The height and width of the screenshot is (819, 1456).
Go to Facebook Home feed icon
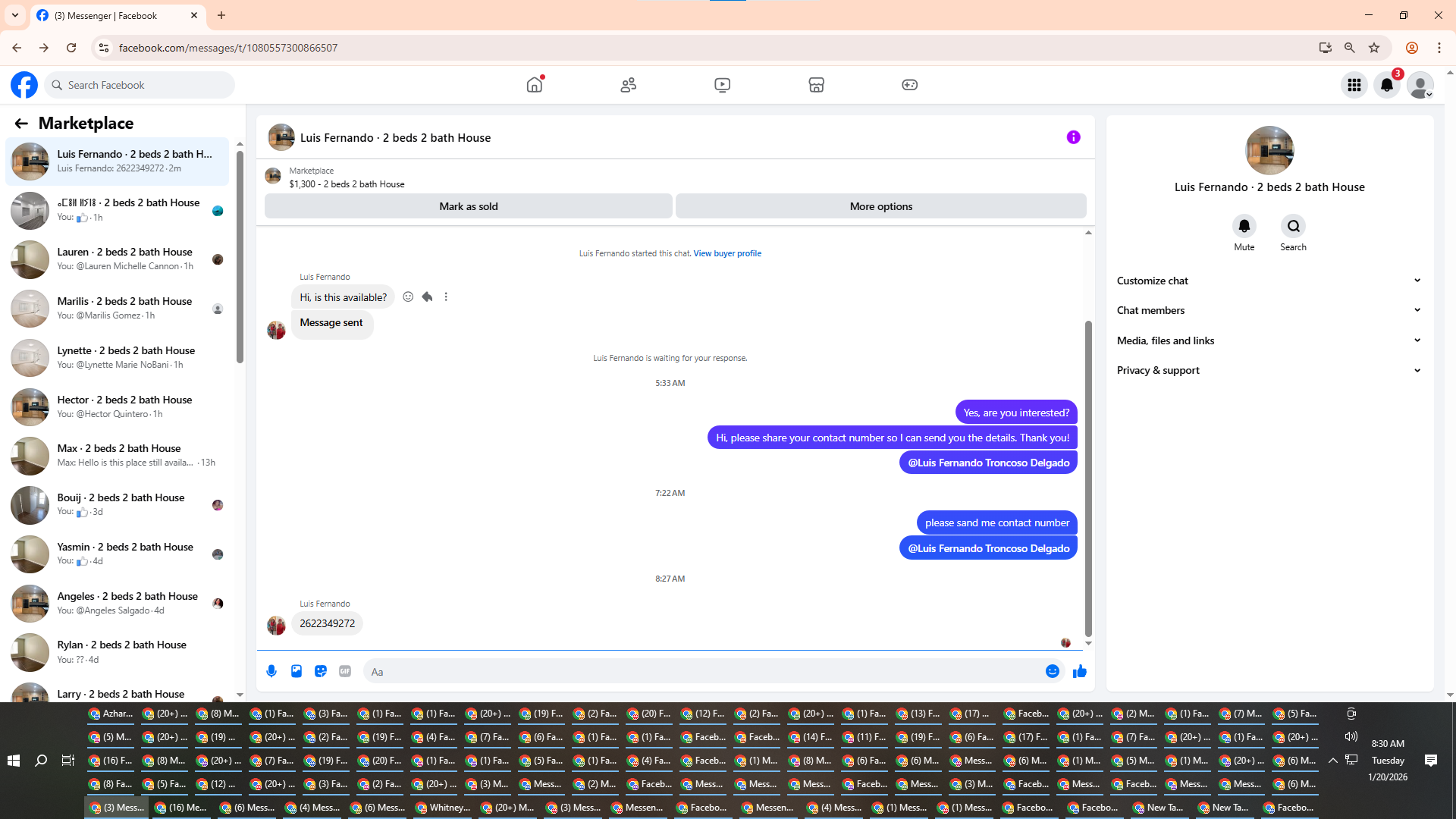point(535,85)
